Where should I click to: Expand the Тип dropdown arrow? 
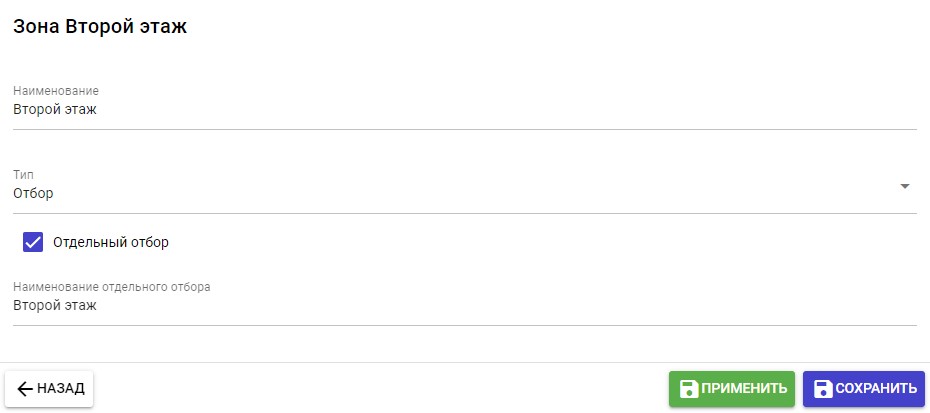(904, 186)
